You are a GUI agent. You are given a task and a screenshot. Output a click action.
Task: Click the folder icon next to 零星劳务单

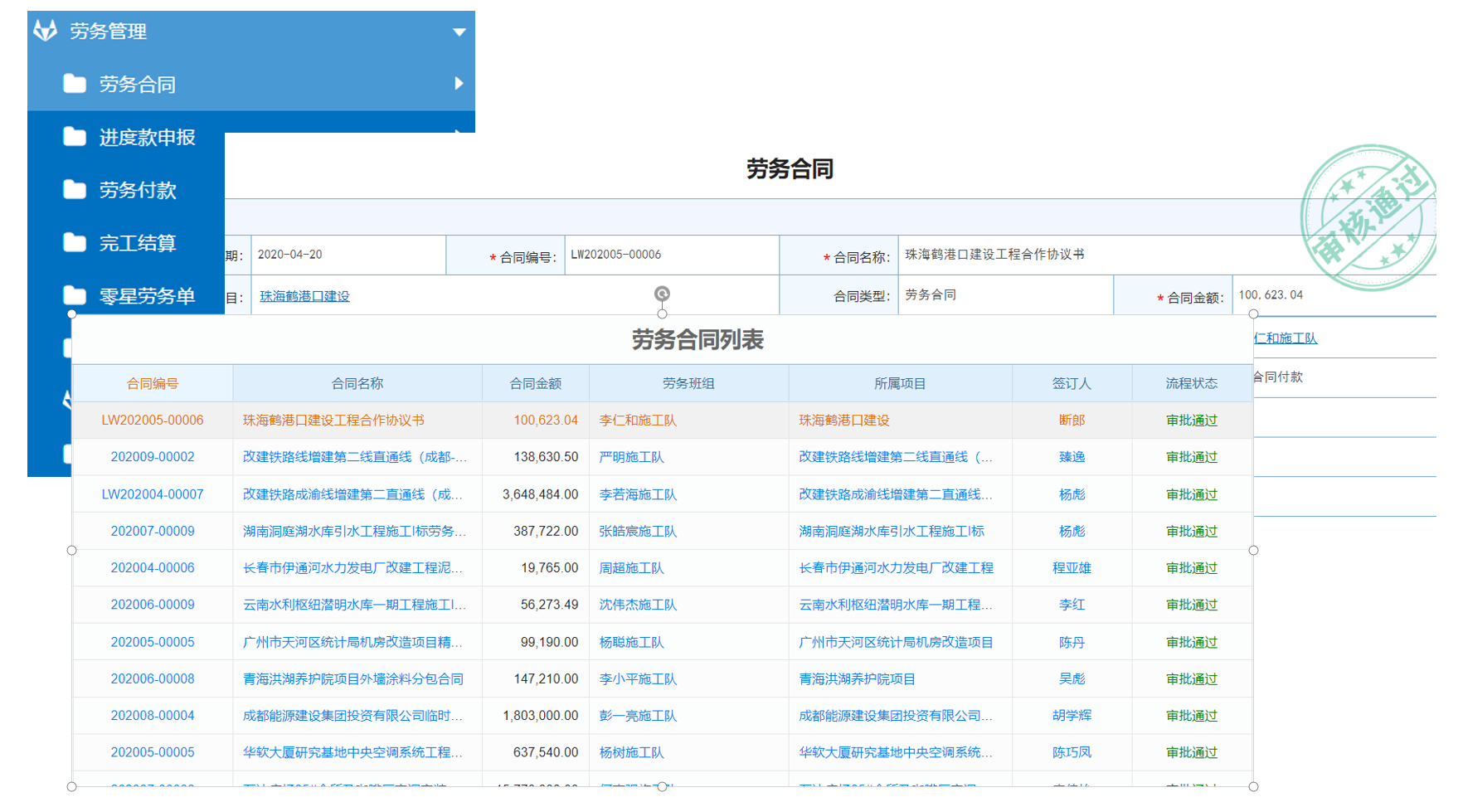pos(75,296)
